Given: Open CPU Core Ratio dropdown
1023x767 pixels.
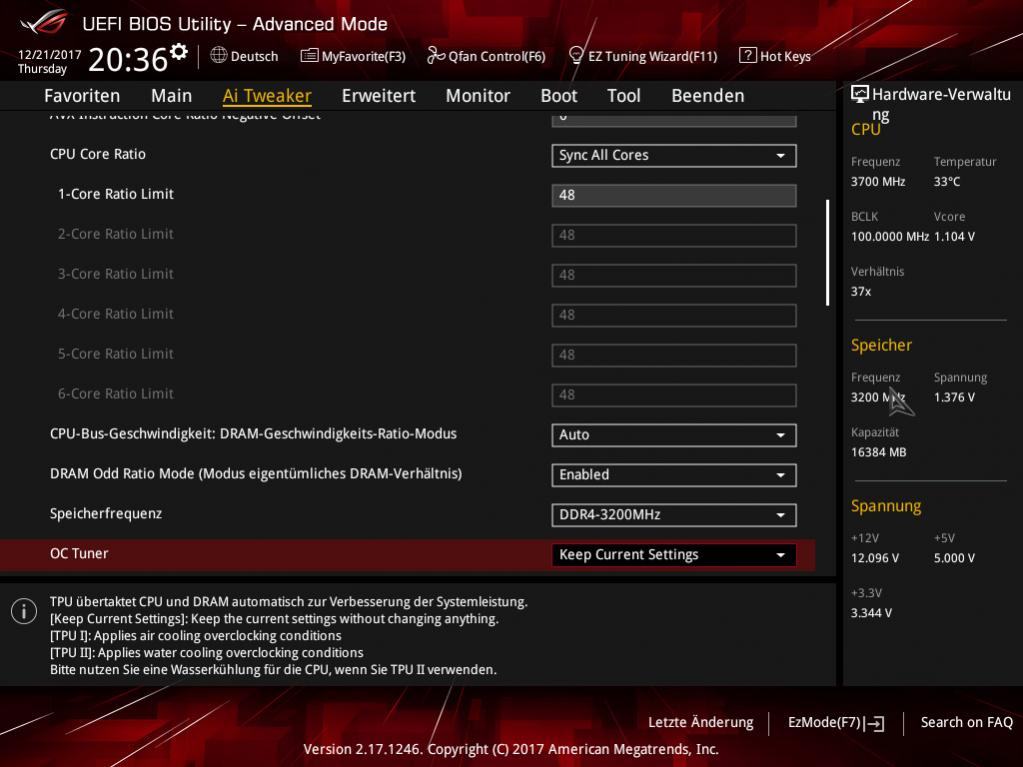Looking at the screenshot, I should tap(674, 156).
